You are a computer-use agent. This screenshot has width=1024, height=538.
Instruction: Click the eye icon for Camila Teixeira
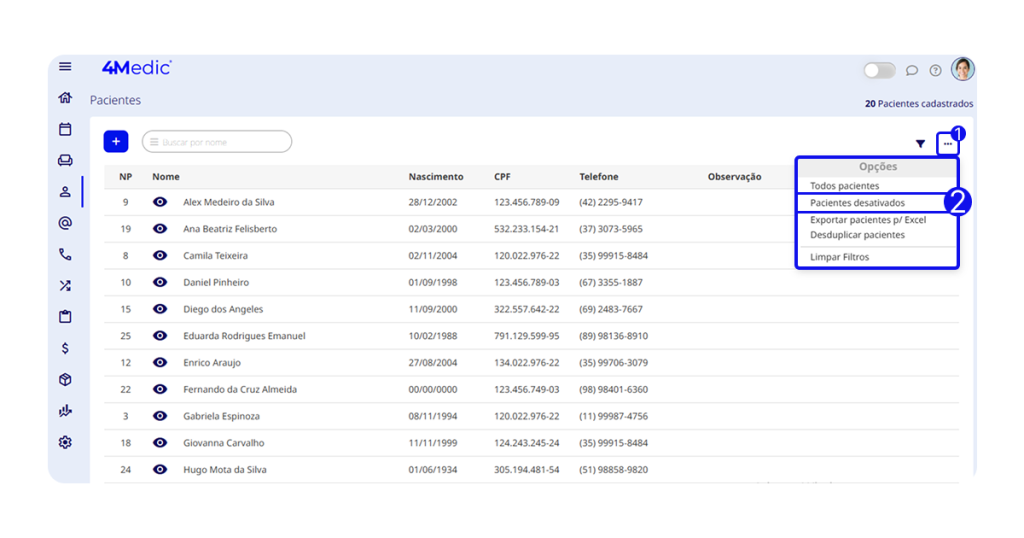(160, 256)
